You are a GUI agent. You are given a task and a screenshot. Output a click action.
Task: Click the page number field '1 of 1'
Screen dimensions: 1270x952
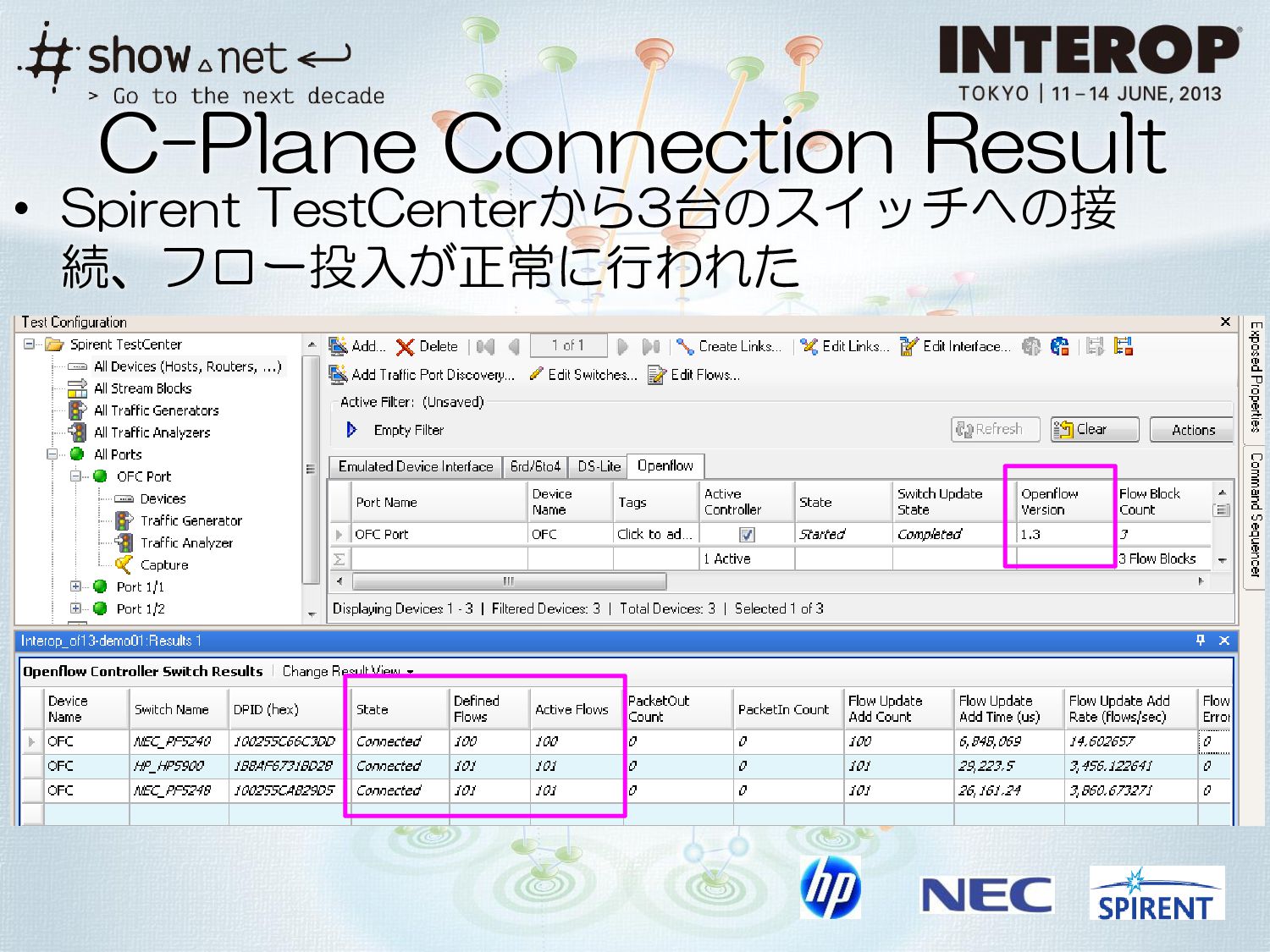(568, 345)
